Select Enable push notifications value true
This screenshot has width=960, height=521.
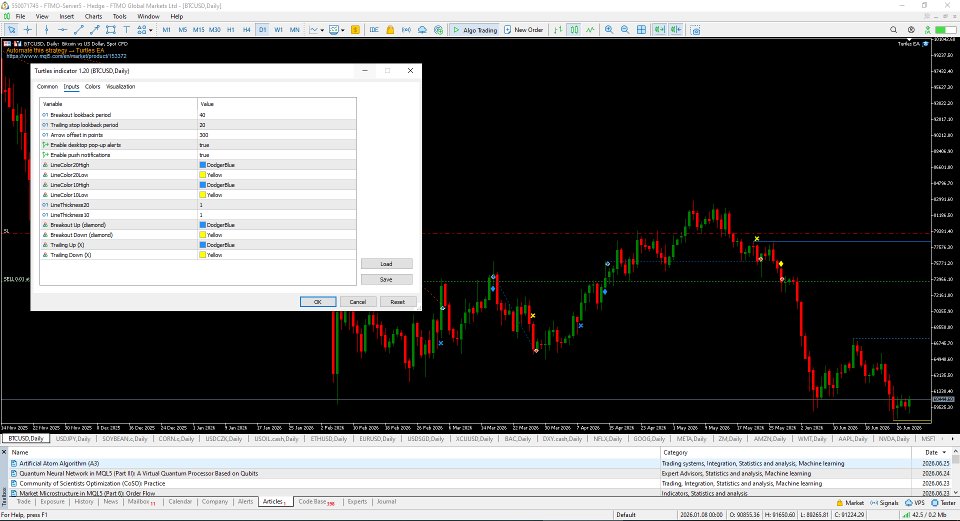277,155
